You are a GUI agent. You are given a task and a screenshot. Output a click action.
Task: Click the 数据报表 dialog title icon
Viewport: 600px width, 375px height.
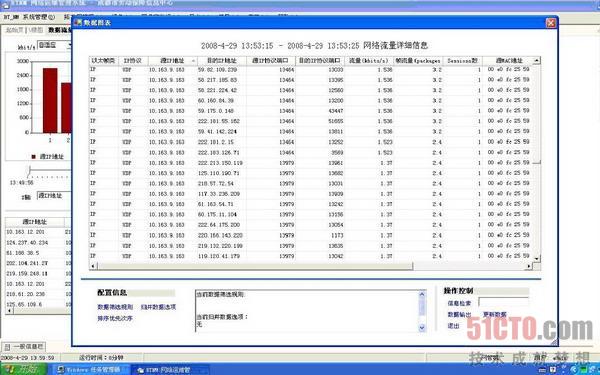[x=78, y=23]
